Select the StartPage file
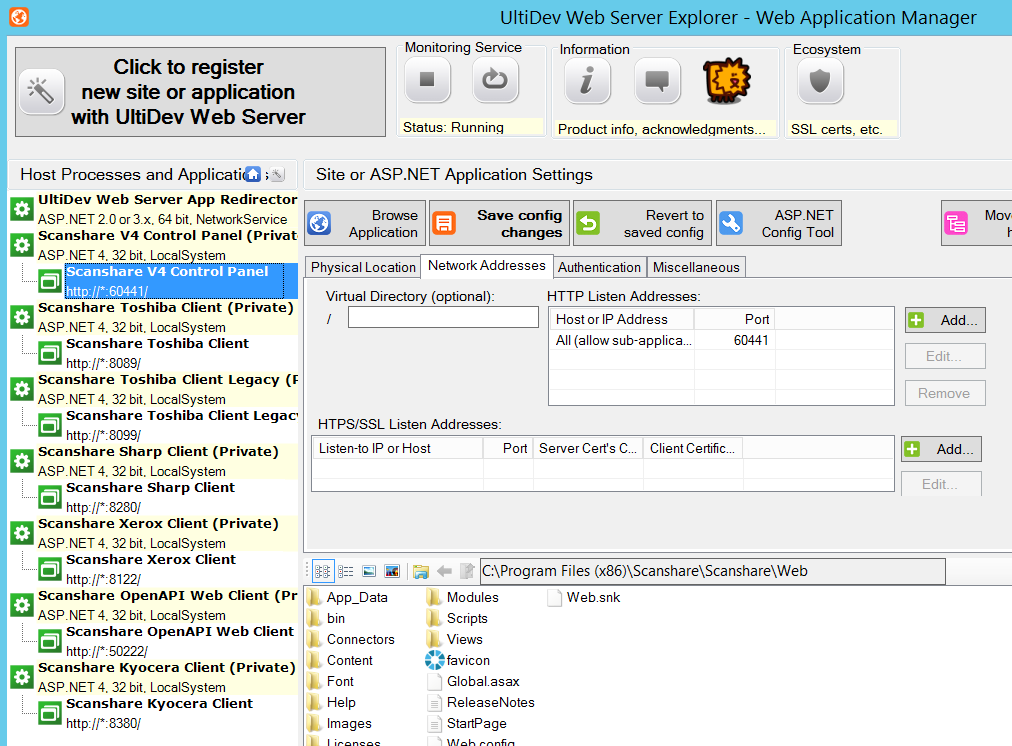This screenshot has height=746, width=1012. point(467,723)
